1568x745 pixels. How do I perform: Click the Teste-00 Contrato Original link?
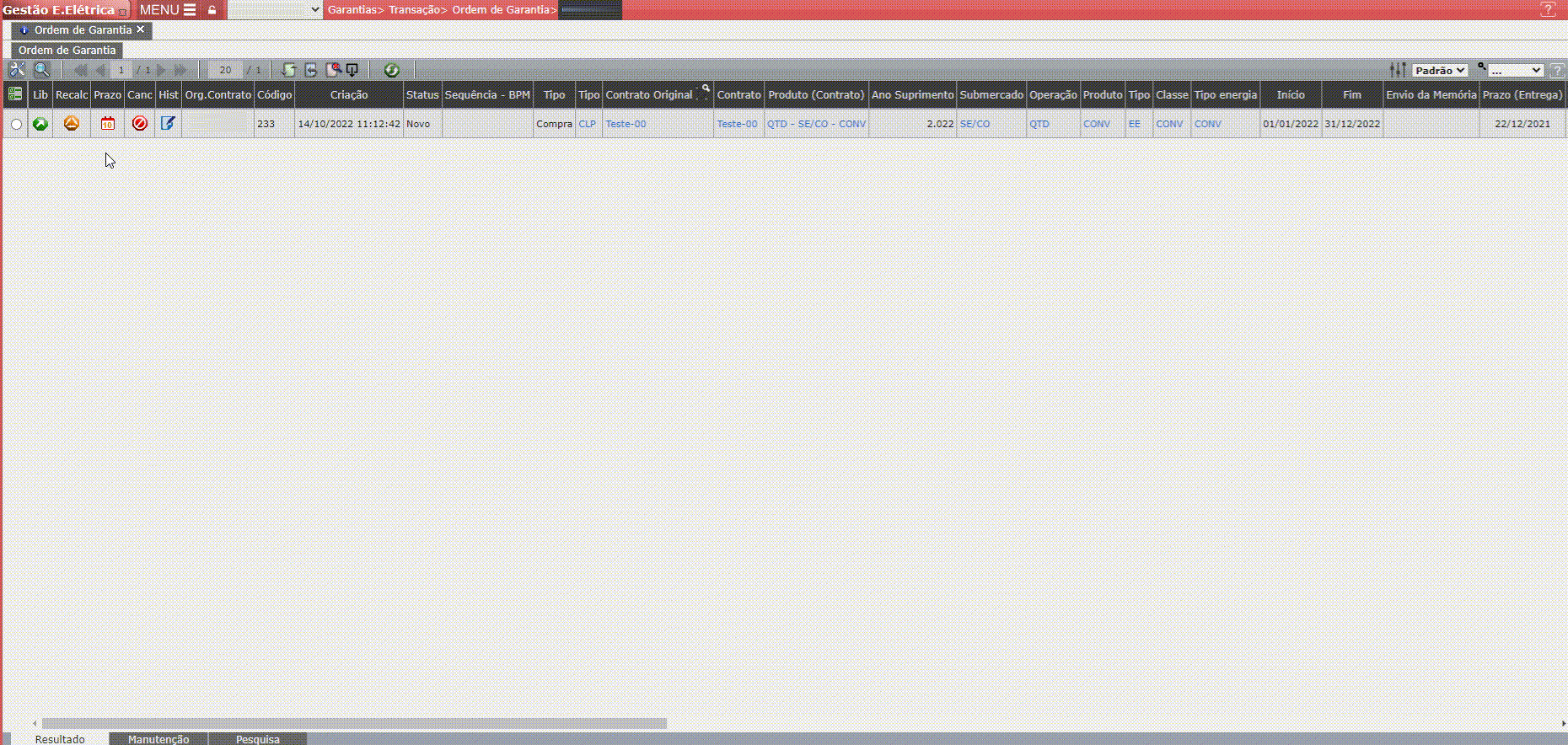(x=626, y=124)
